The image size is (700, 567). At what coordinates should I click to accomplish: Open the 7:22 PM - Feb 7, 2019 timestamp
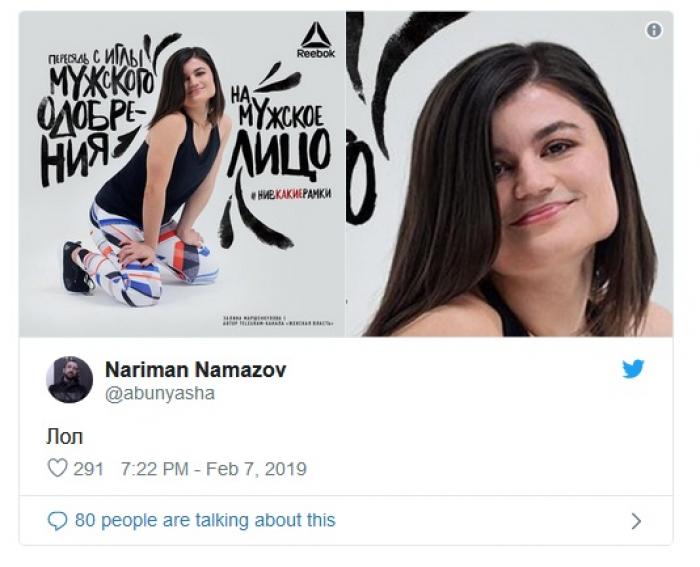(214, 469)
